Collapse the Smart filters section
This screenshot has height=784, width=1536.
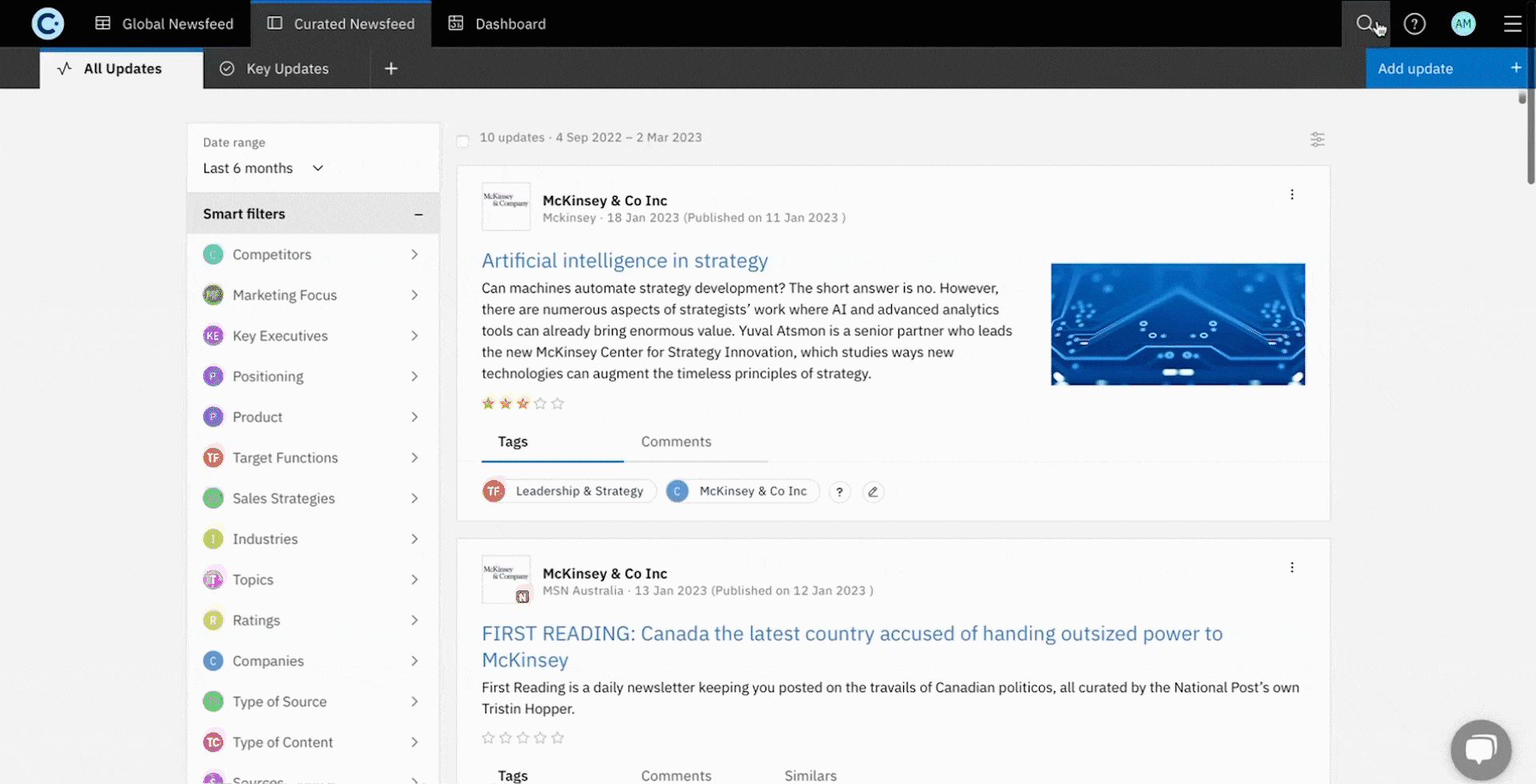pyautogui.click(x=418, y=214)
